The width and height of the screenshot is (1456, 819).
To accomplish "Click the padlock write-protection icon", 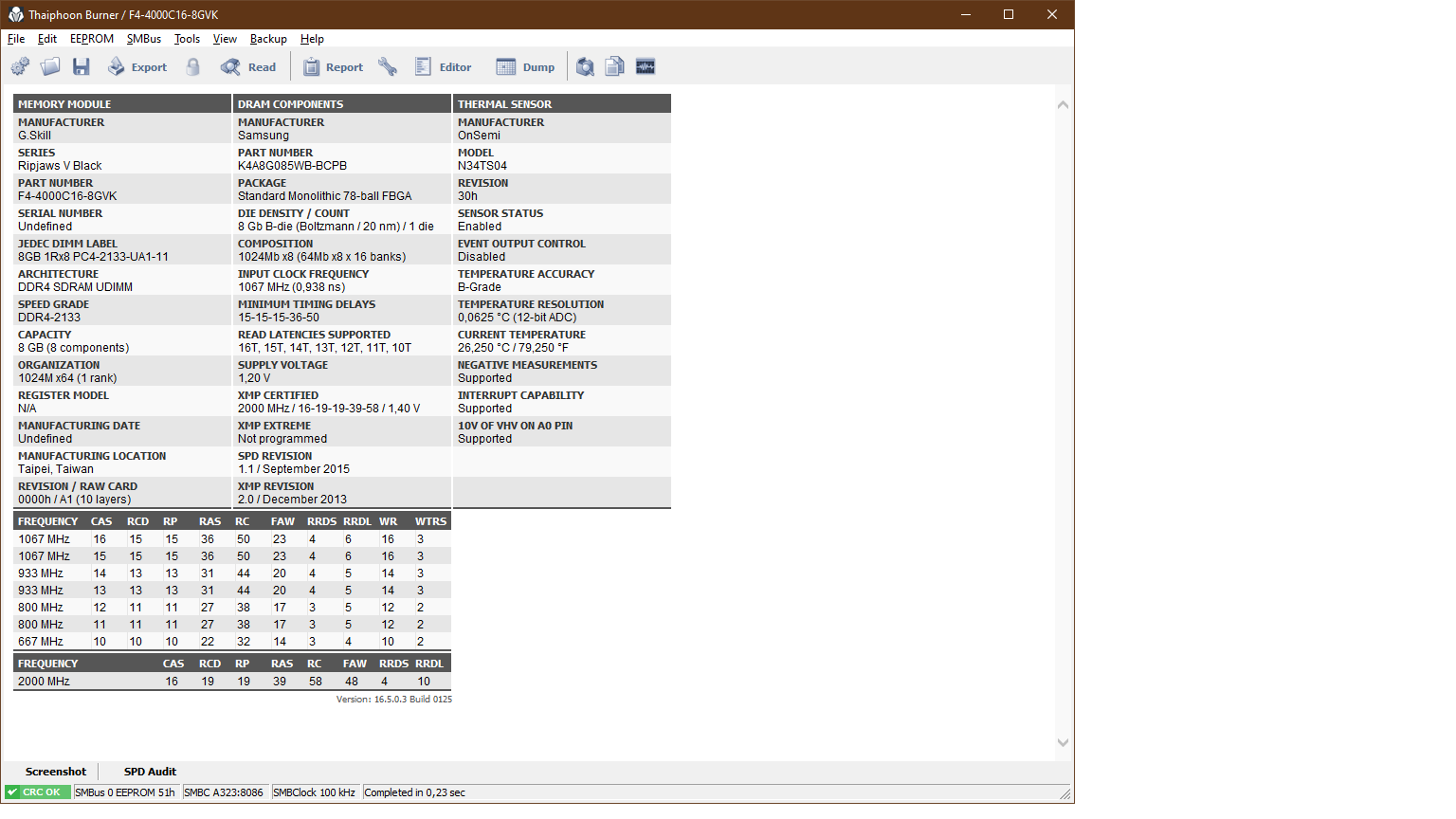I will point(193,66).
